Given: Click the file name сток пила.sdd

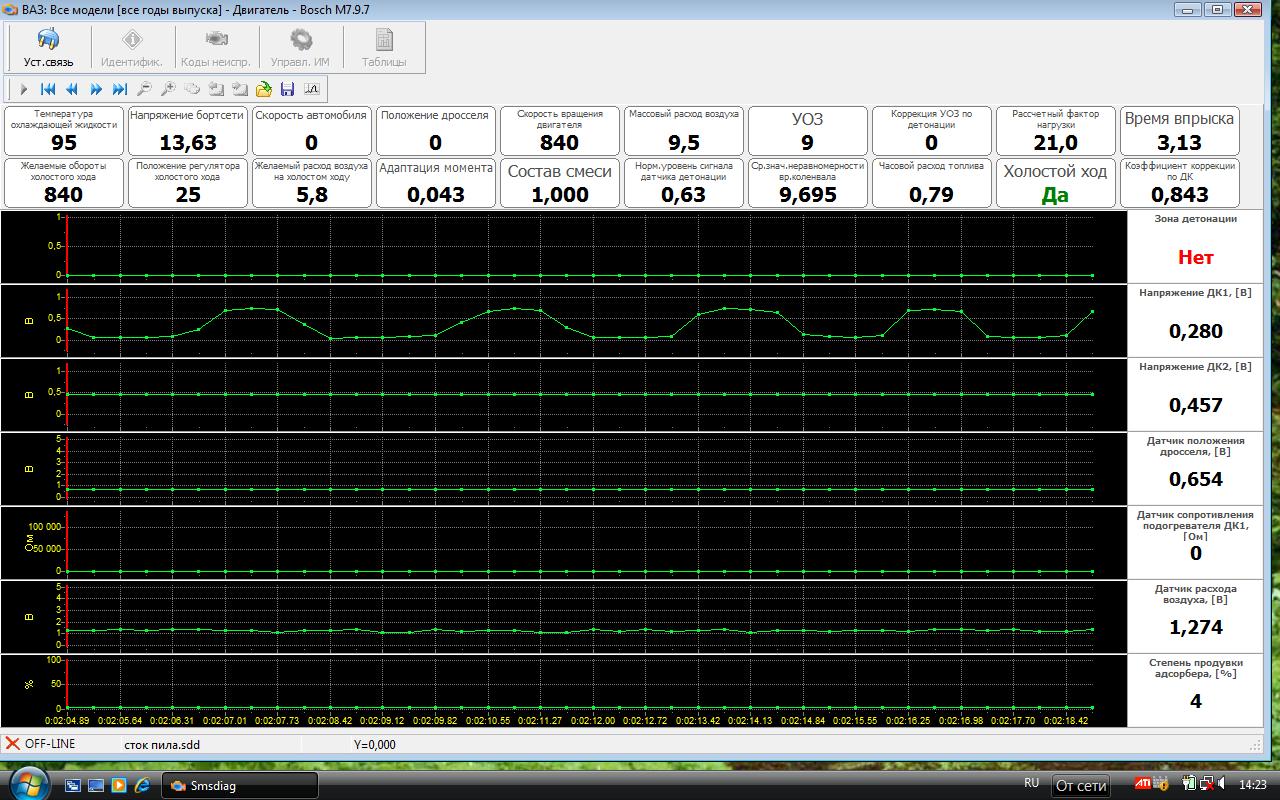Looking at the screenshot, I should click(161, 744).
